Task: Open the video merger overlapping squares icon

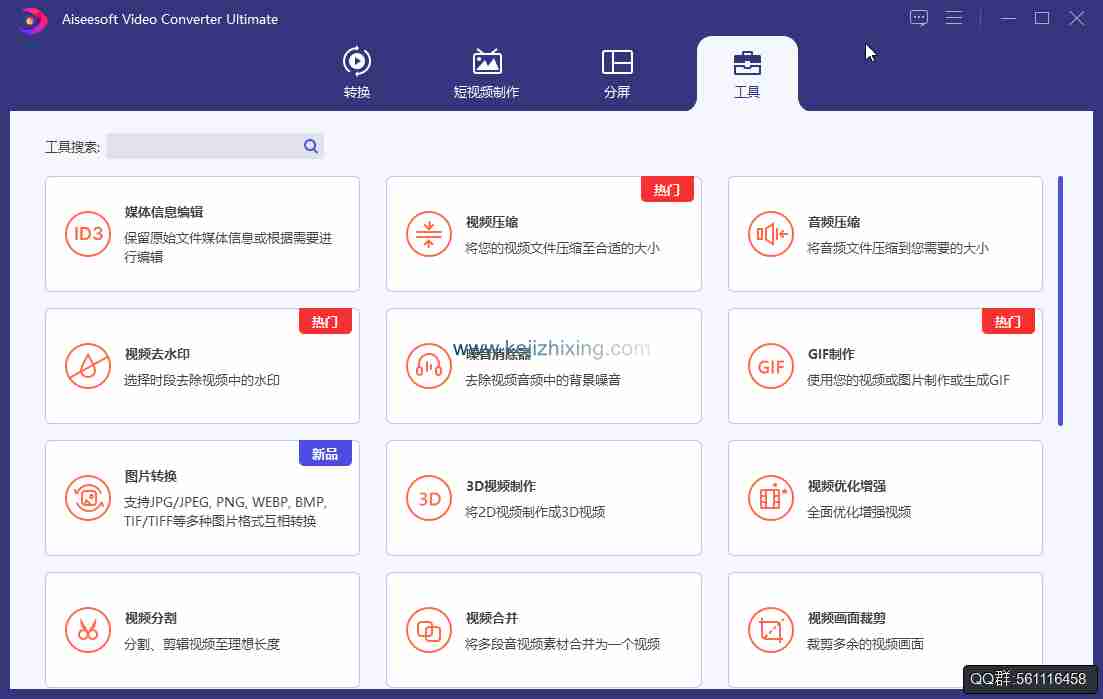Action: 429,630
